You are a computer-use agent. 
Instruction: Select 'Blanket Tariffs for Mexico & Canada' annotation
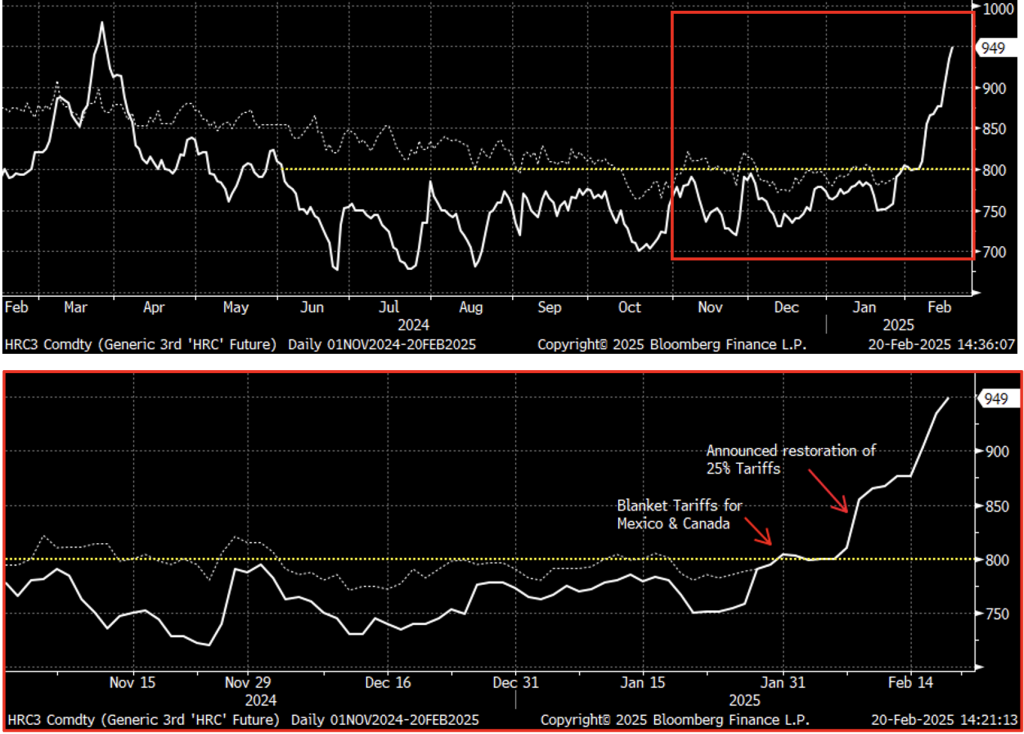(x=679, y=514)
